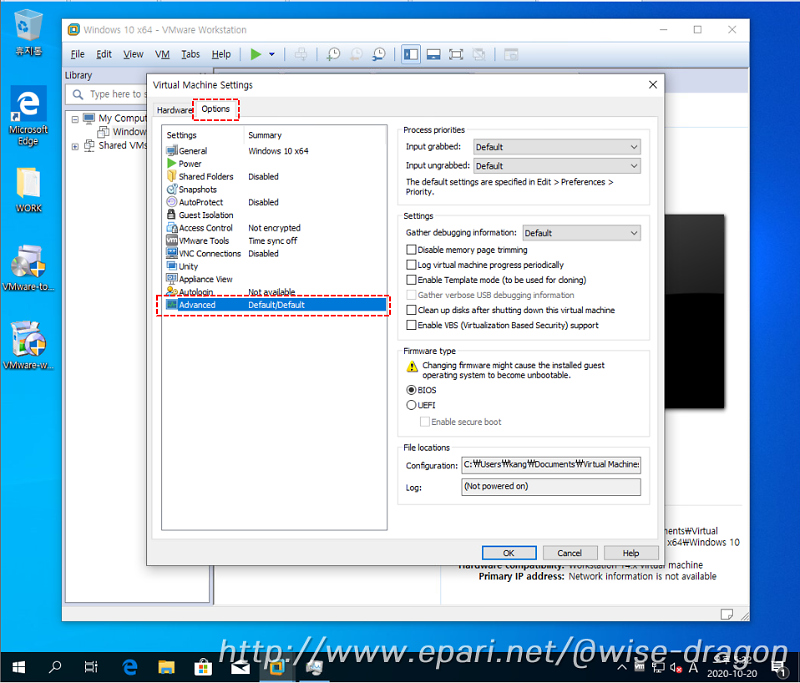Screen dimensions: 800x683
Task: Select the VMware Tools icon
Action: coord(172,240)
